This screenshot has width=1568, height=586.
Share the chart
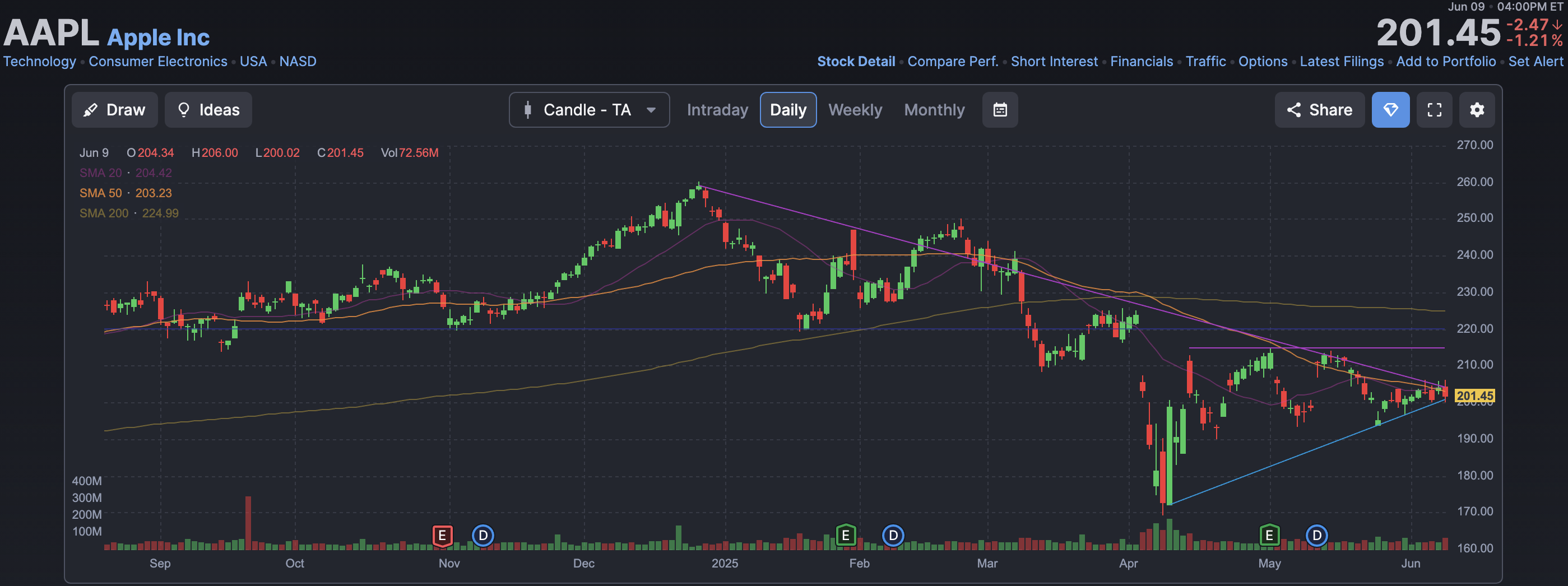(1320, 110)
